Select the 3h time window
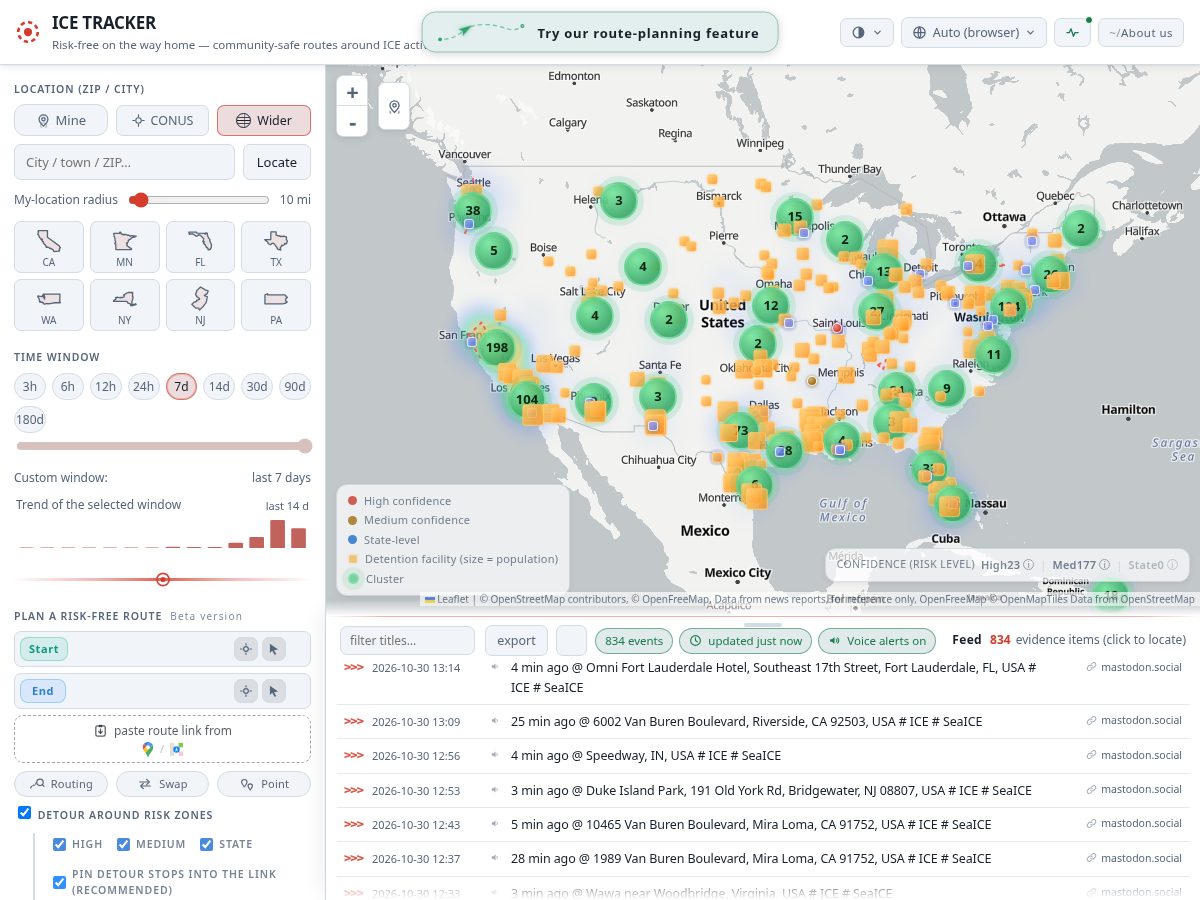1200x900 pixels. point(30,386)
